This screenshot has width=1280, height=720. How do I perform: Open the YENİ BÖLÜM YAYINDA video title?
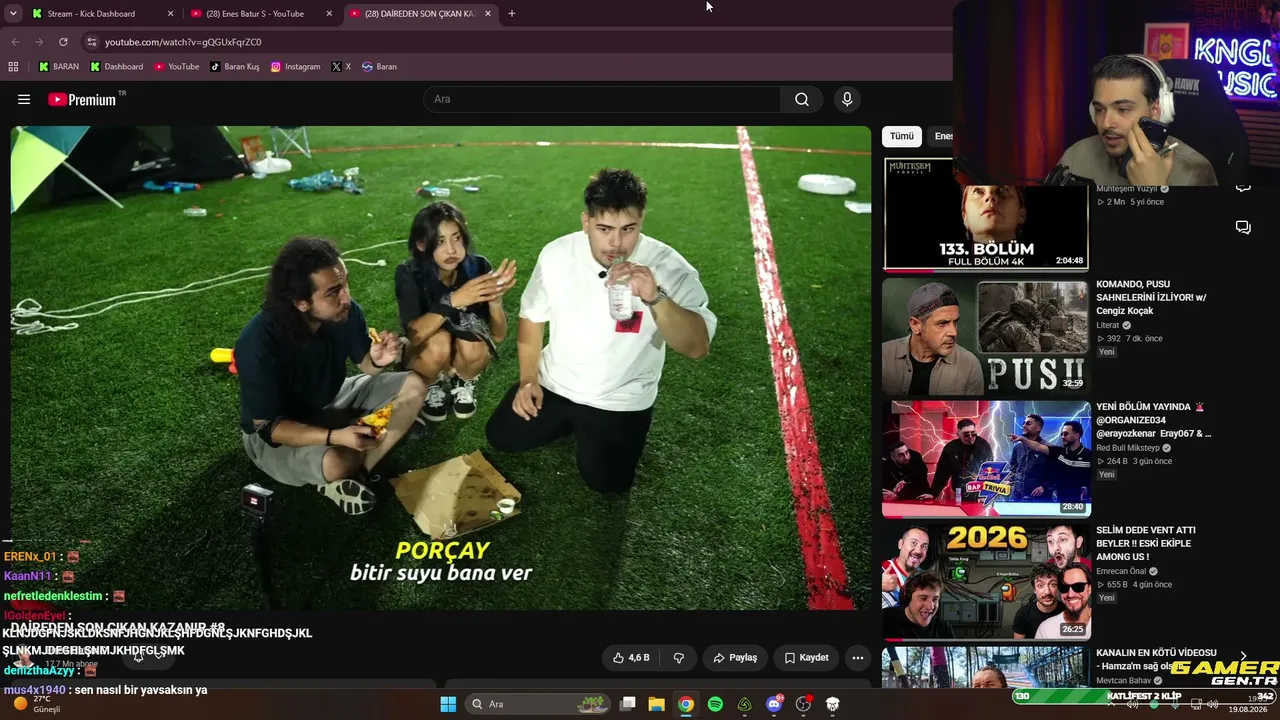pos(1153,420)
